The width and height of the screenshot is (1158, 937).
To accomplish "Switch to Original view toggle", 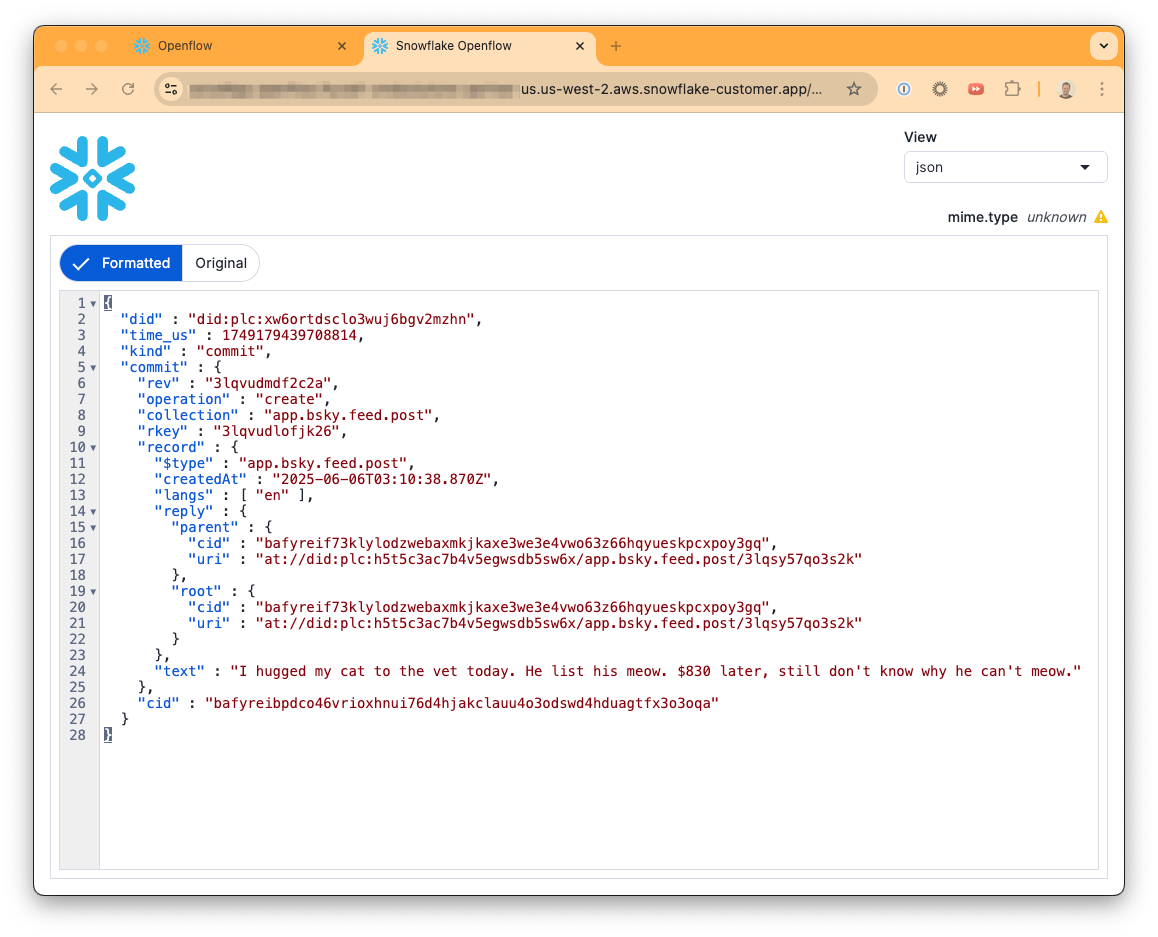I will click(221, 263).
